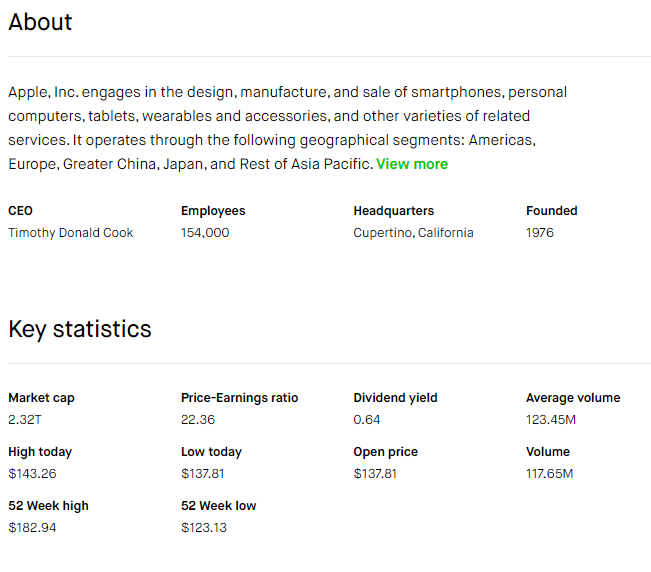
Task: Click the 52 Week high value $182.94
Action: (32, 528)
